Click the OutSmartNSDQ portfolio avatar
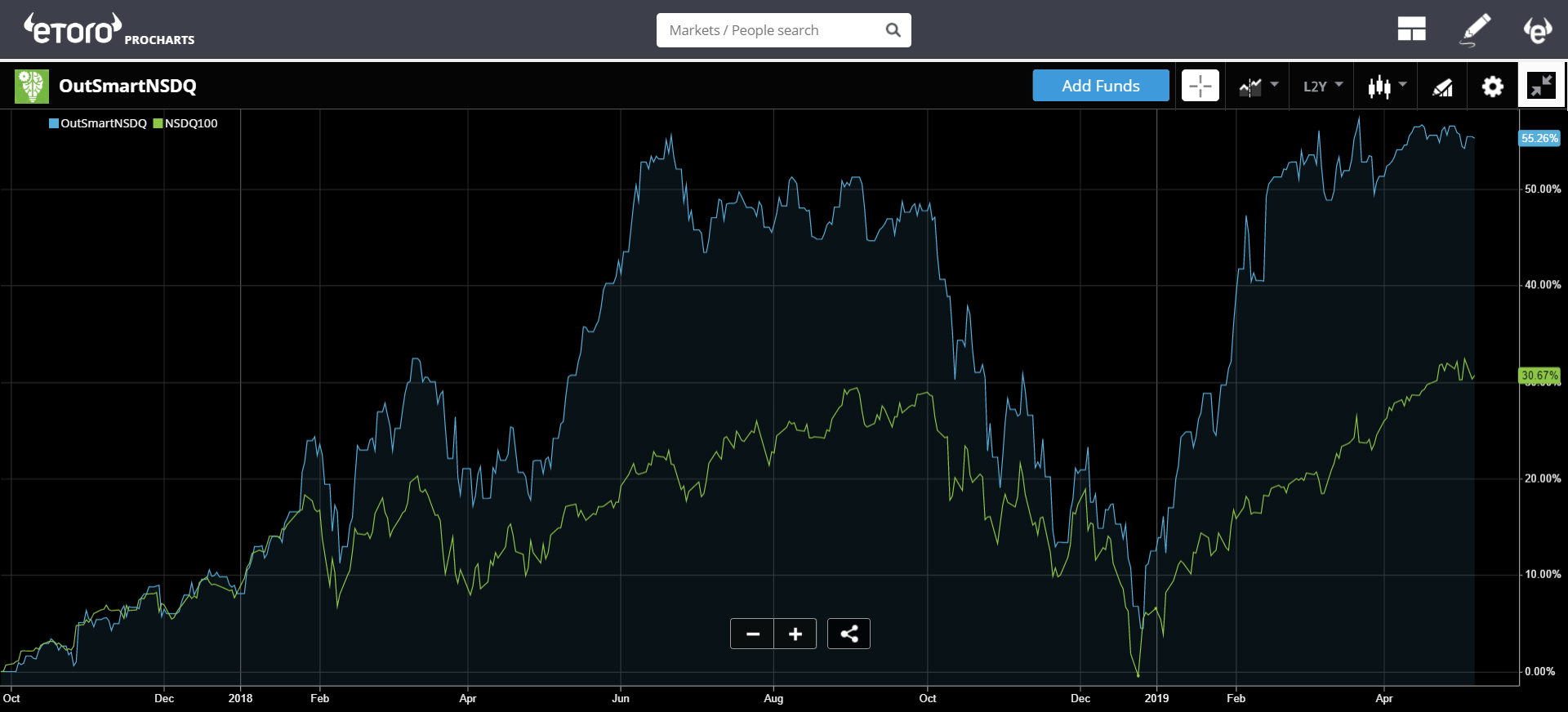The height and width of the screenshot is (712, 1568). [32, 86]
